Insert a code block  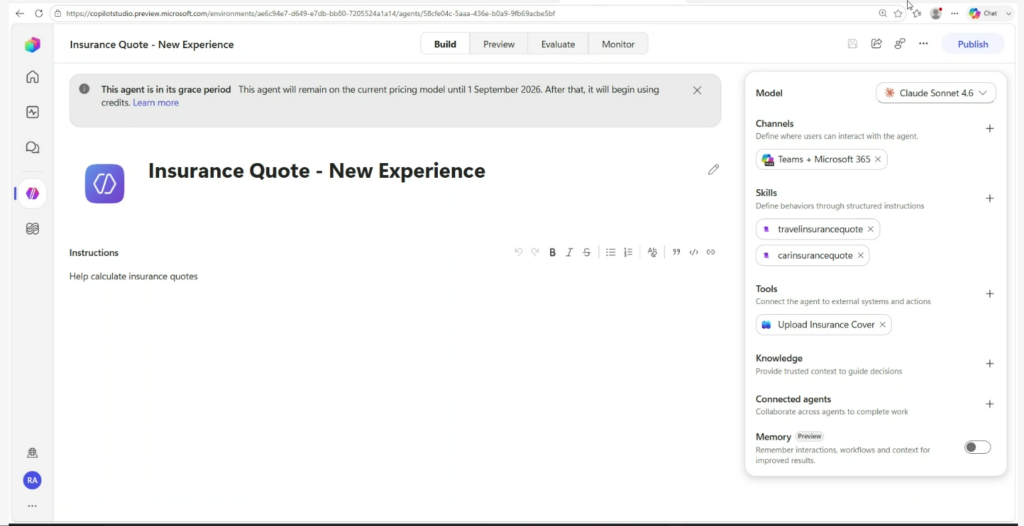tap(694, 252)
